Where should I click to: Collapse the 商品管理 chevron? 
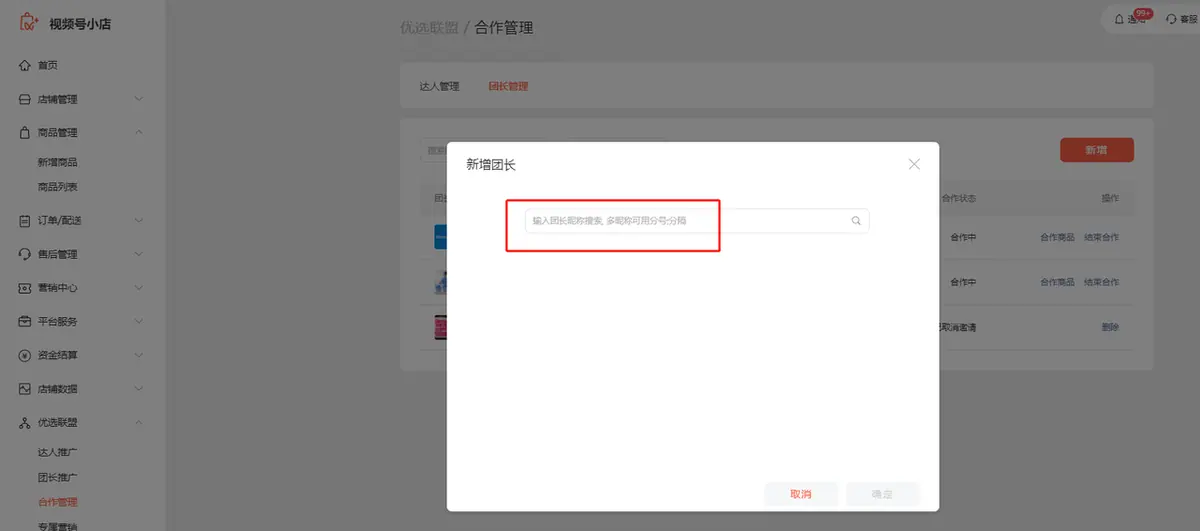(139, 132)
